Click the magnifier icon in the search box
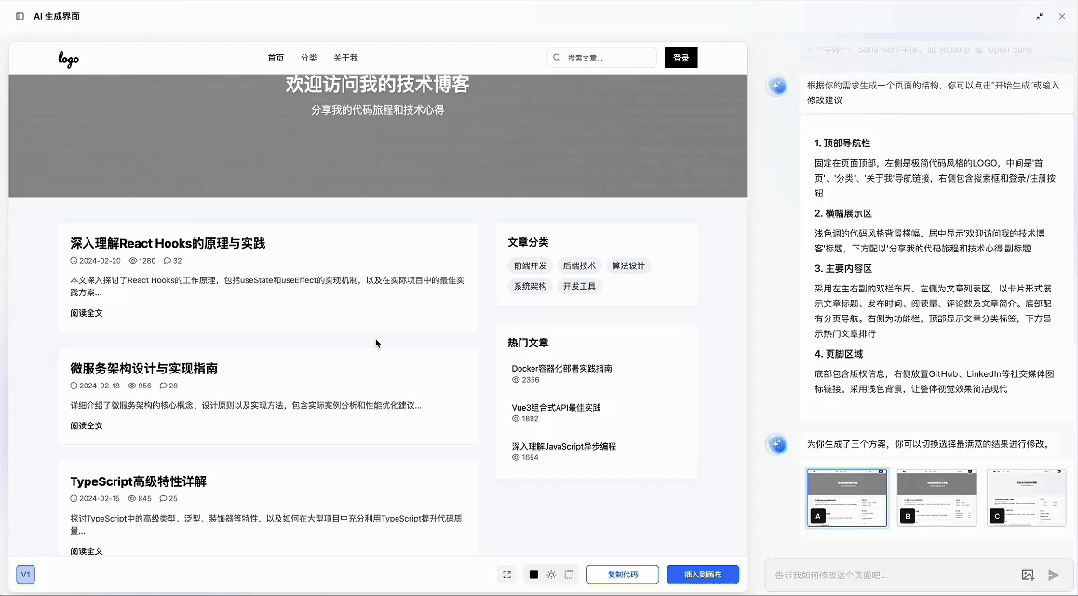The image size is (1078, 596). click(558, 58)
